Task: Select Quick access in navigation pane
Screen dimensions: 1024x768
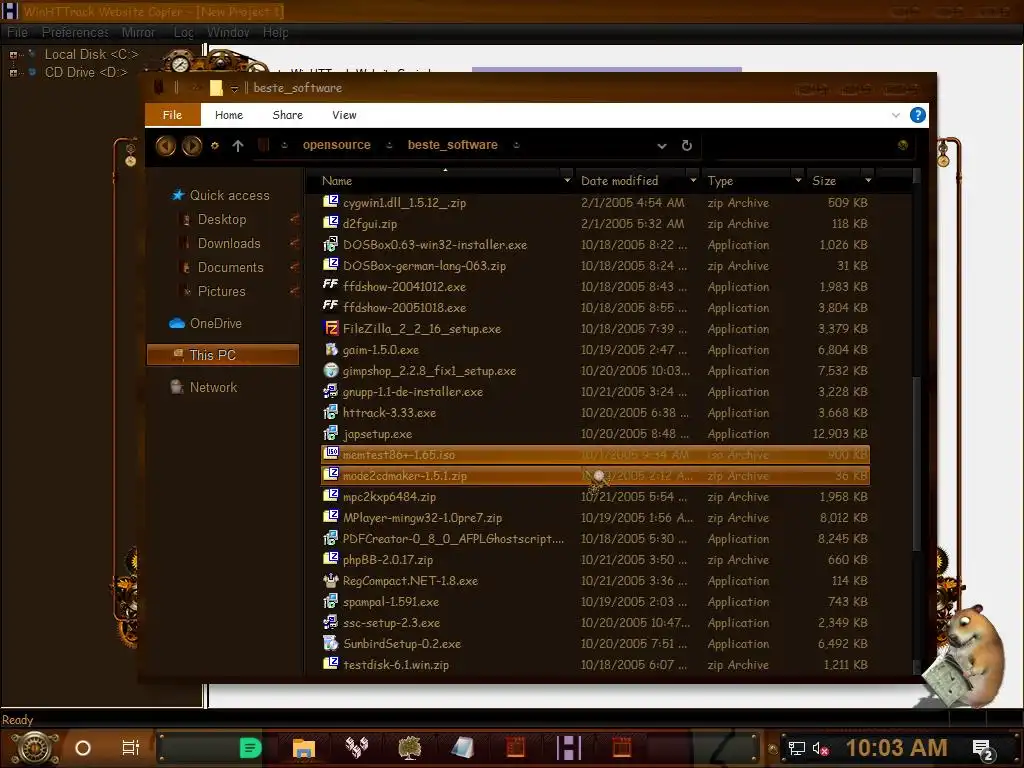Action: [x=229, y=195]
